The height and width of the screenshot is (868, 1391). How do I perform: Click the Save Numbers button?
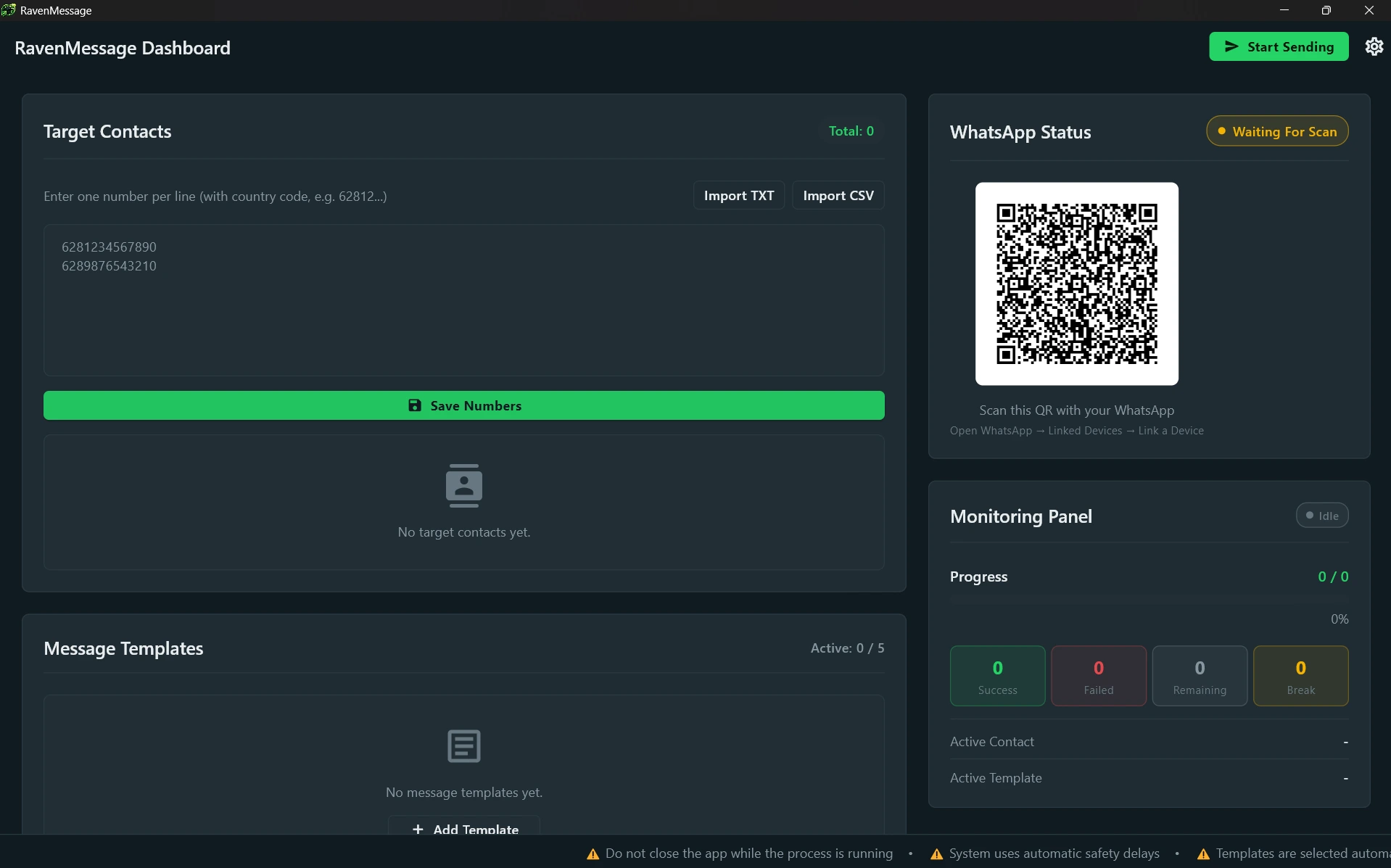pyautogui.click(x=464, y=406)
